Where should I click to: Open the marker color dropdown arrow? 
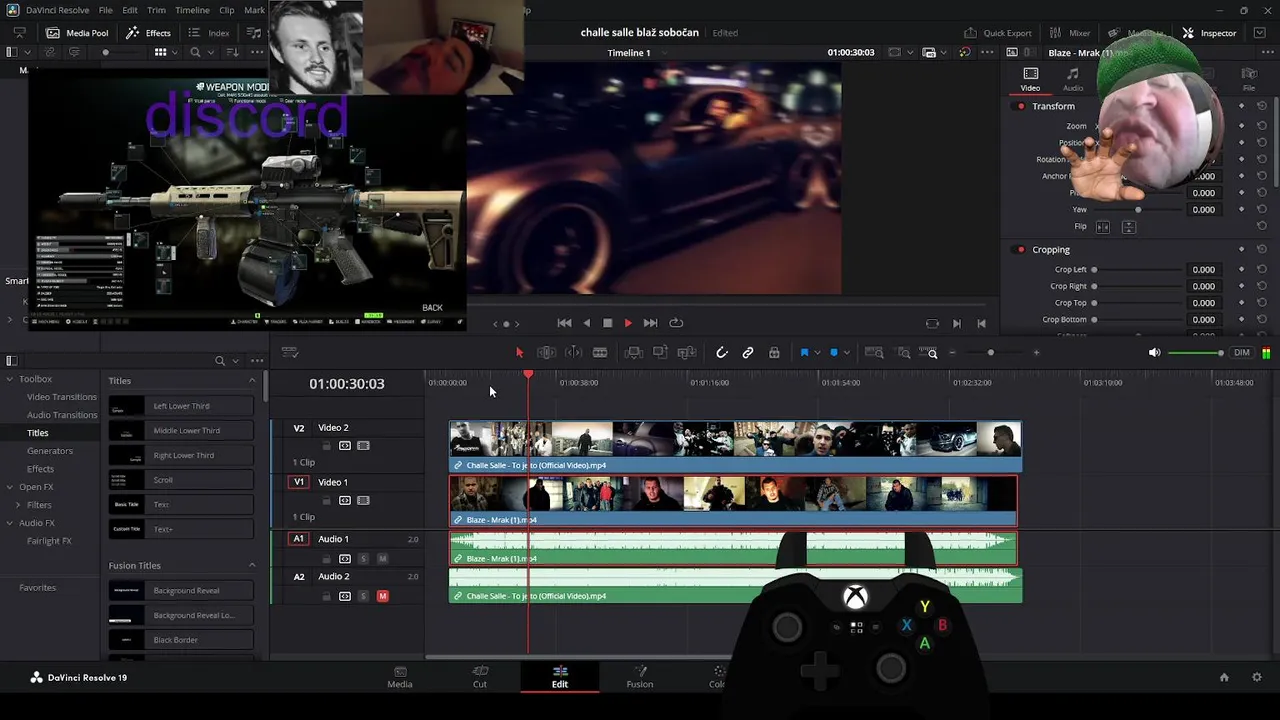(846, 353)
